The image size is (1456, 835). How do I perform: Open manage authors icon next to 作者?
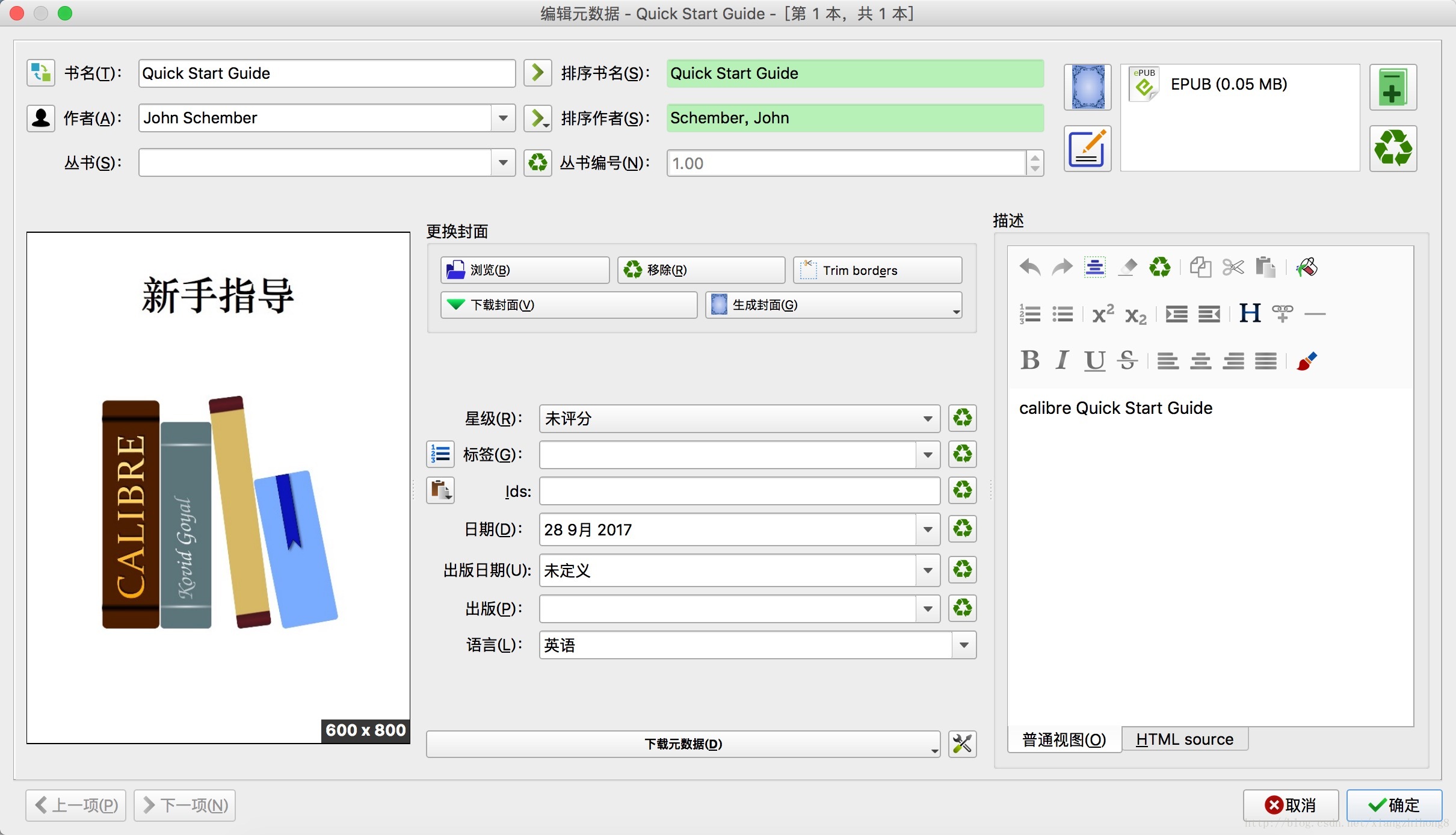[x=41, y=118]
